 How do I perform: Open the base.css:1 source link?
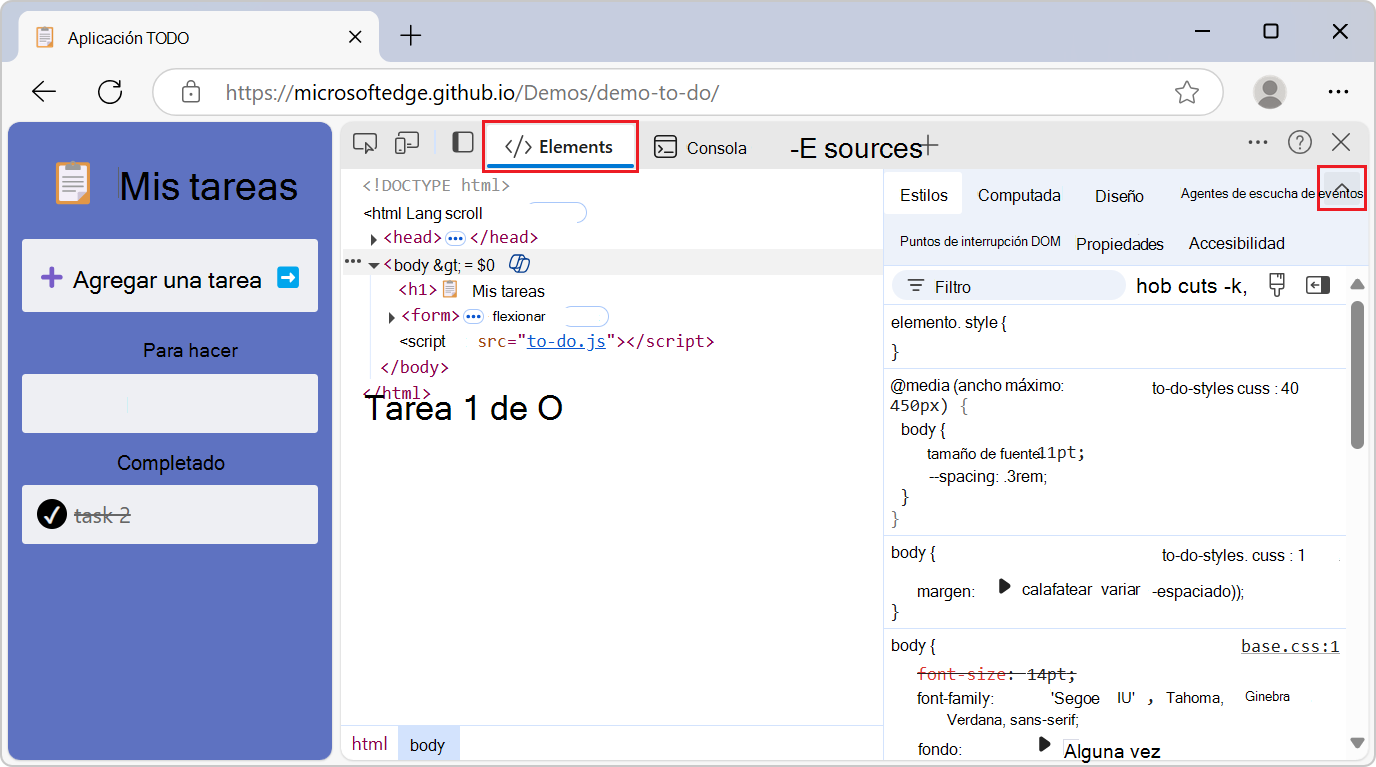pyautogui.click(x=1290, y=646)
